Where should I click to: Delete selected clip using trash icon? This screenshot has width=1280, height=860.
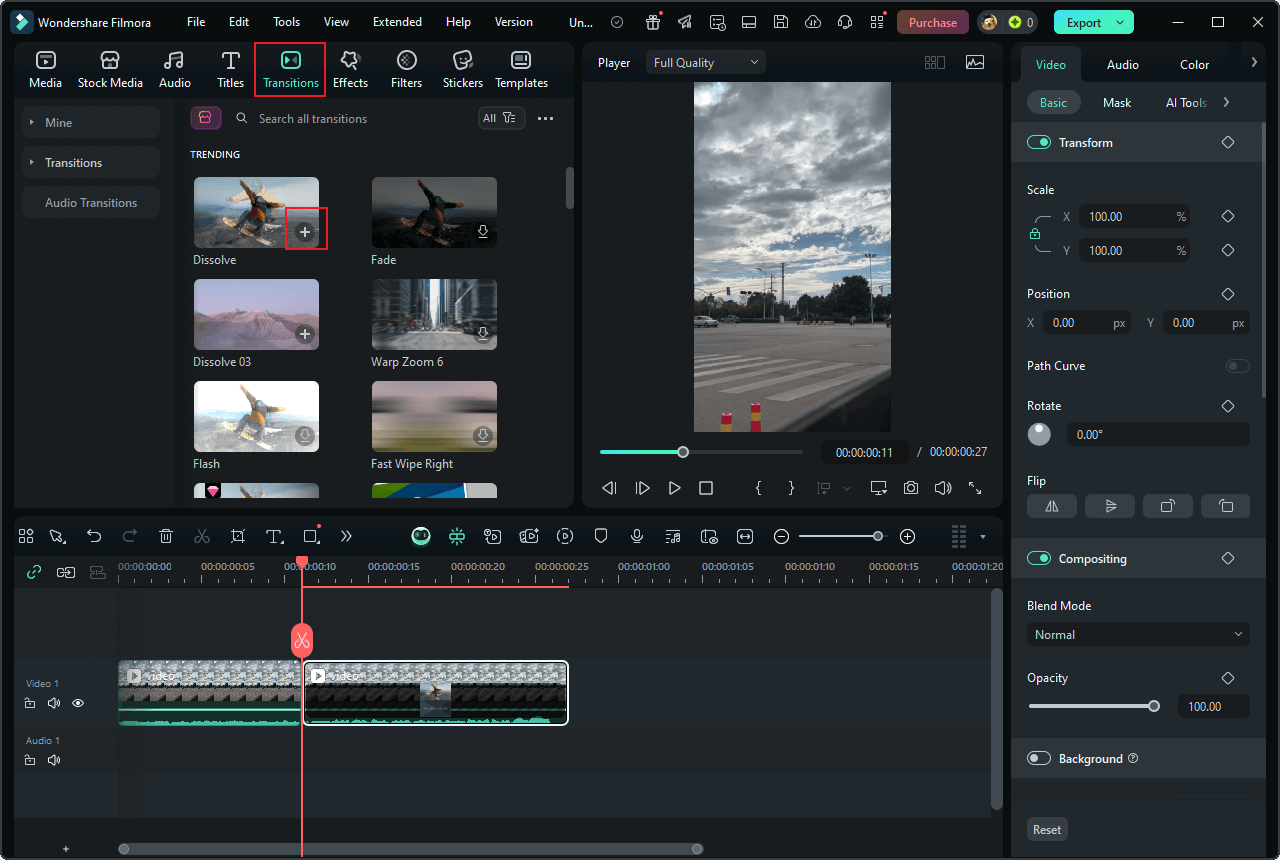(x=166, y=537)
